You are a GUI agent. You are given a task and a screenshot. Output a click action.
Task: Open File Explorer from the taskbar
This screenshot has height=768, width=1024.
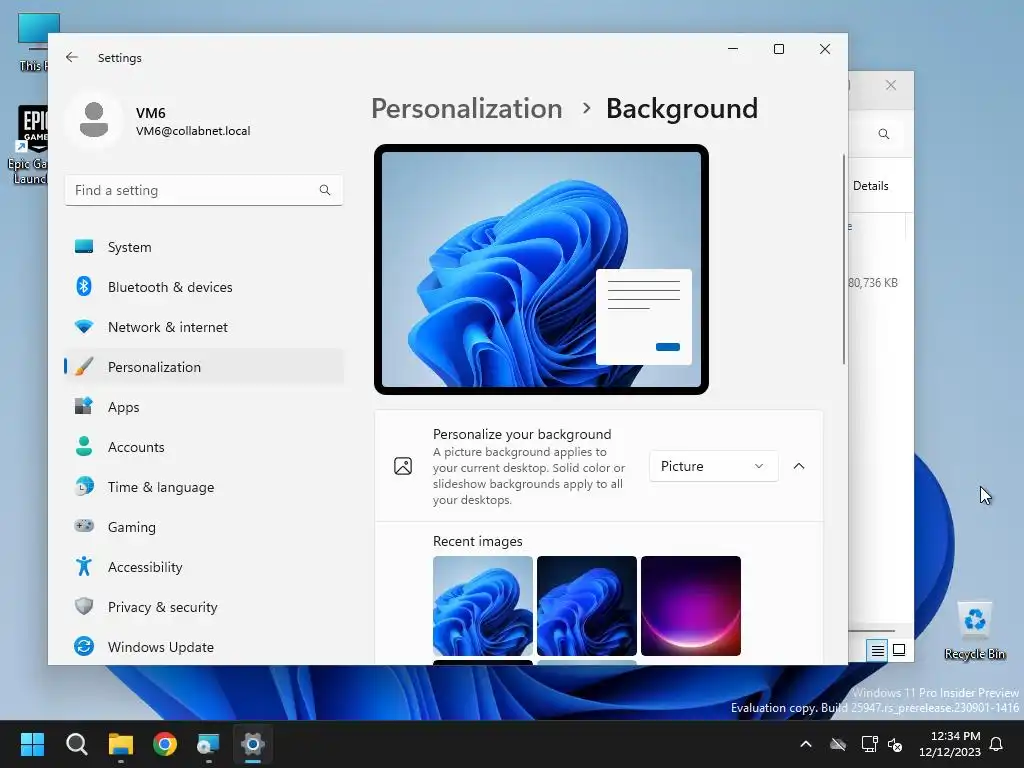click(x=121, y=744)
